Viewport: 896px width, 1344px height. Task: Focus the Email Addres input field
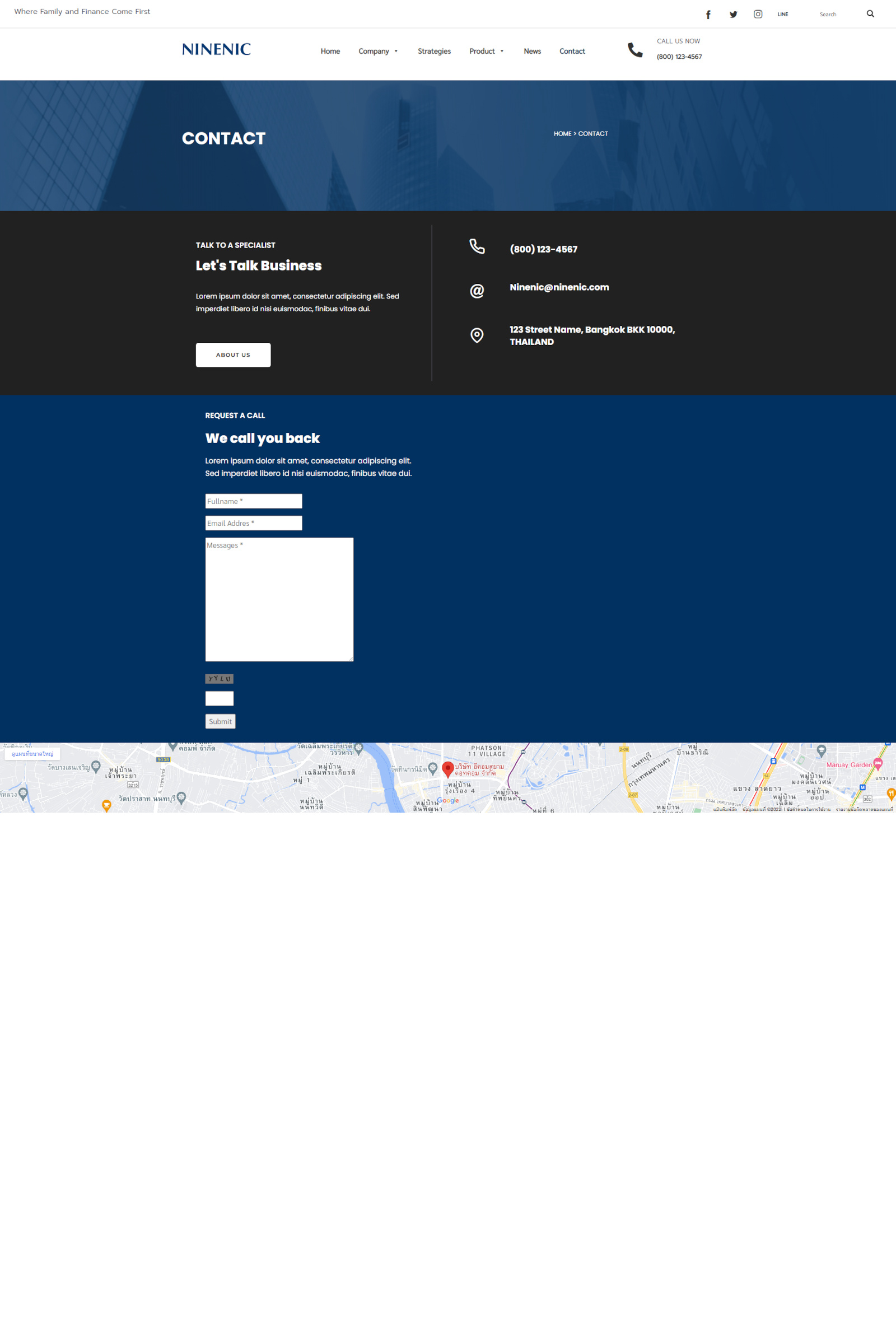(254, 523)
